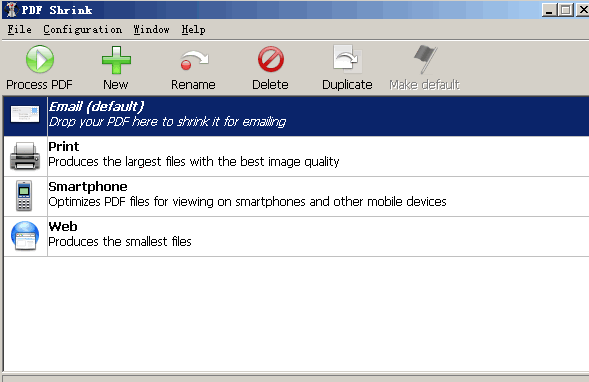Select the Print printer preset icon
The height and width of the screenshot is (382, 589).
(x=25, y=156)
